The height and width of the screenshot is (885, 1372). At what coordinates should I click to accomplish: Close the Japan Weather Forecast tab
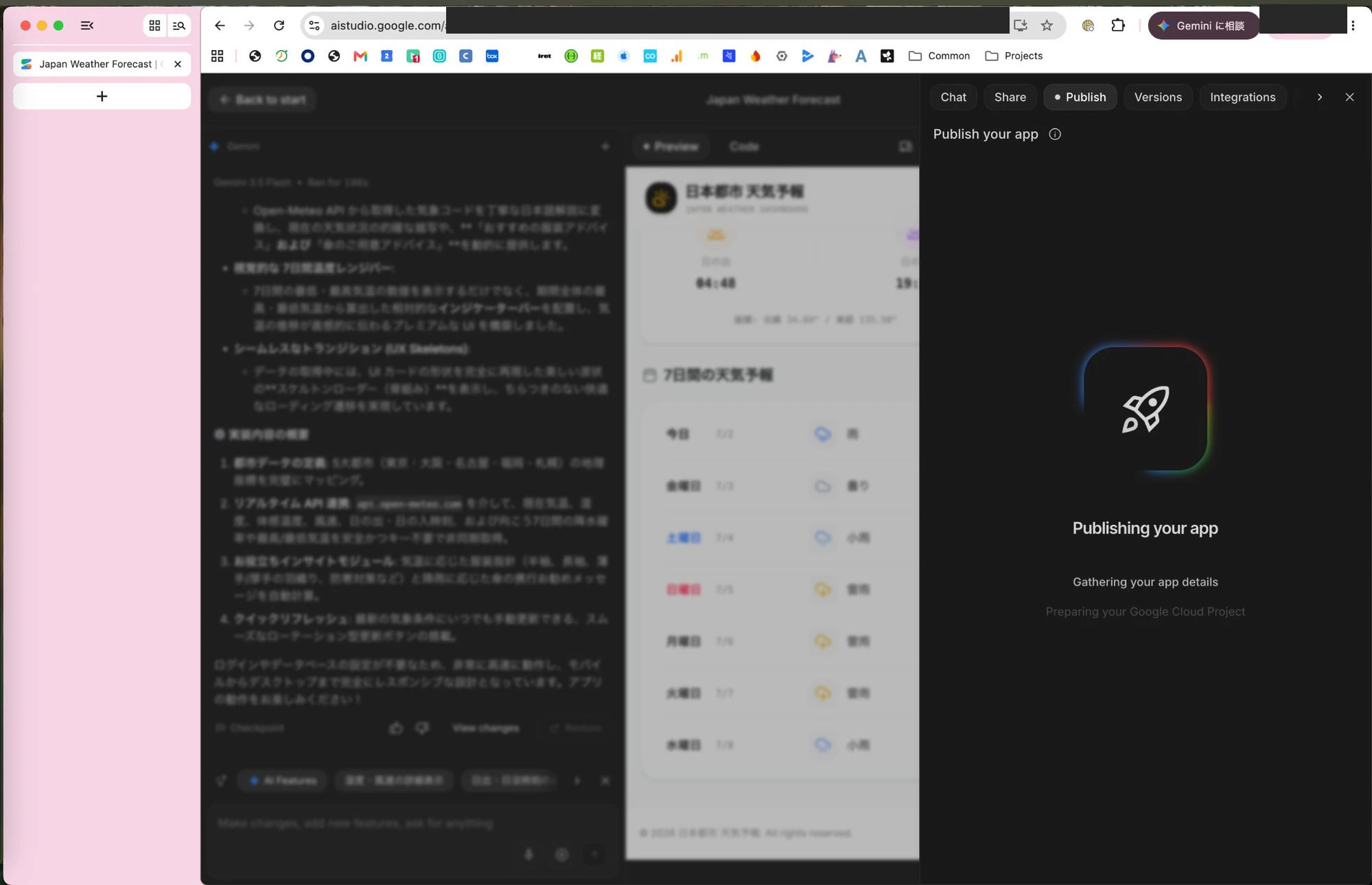(x=178, y=64)
